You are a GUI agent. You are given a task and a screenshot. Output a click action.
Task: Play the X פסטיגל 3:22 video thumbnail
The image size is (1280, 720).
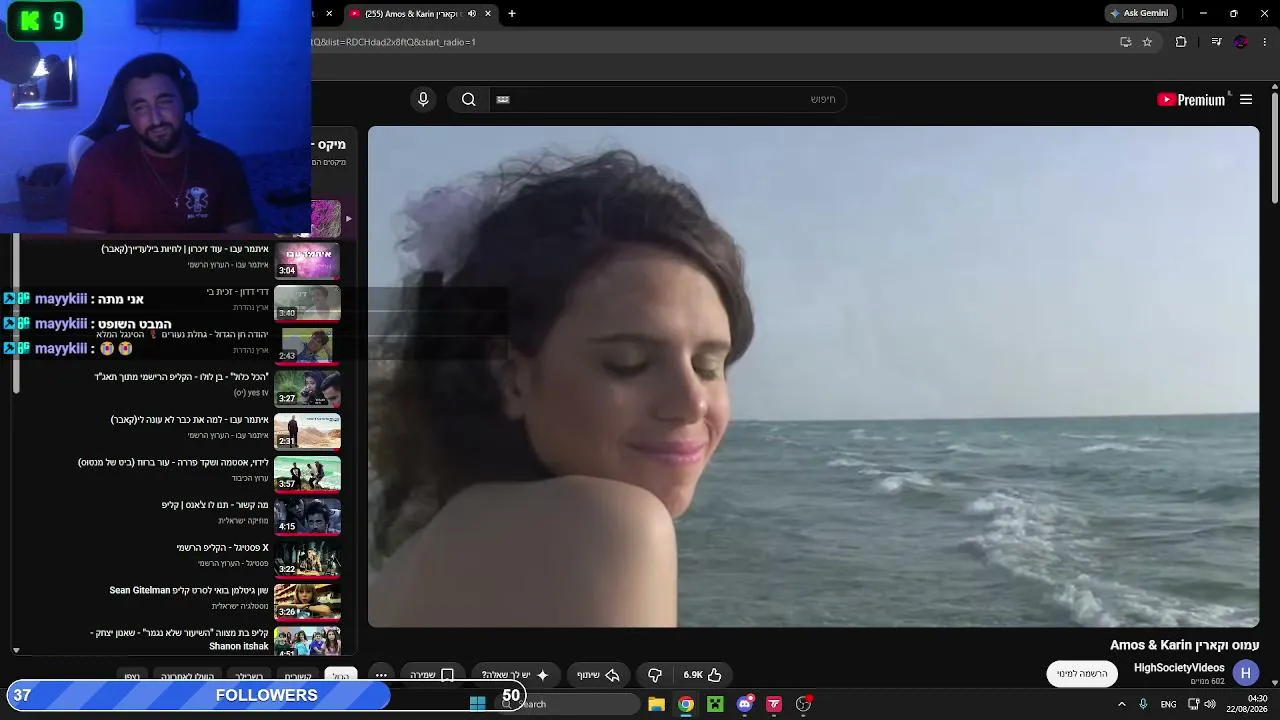click(307, 559)
